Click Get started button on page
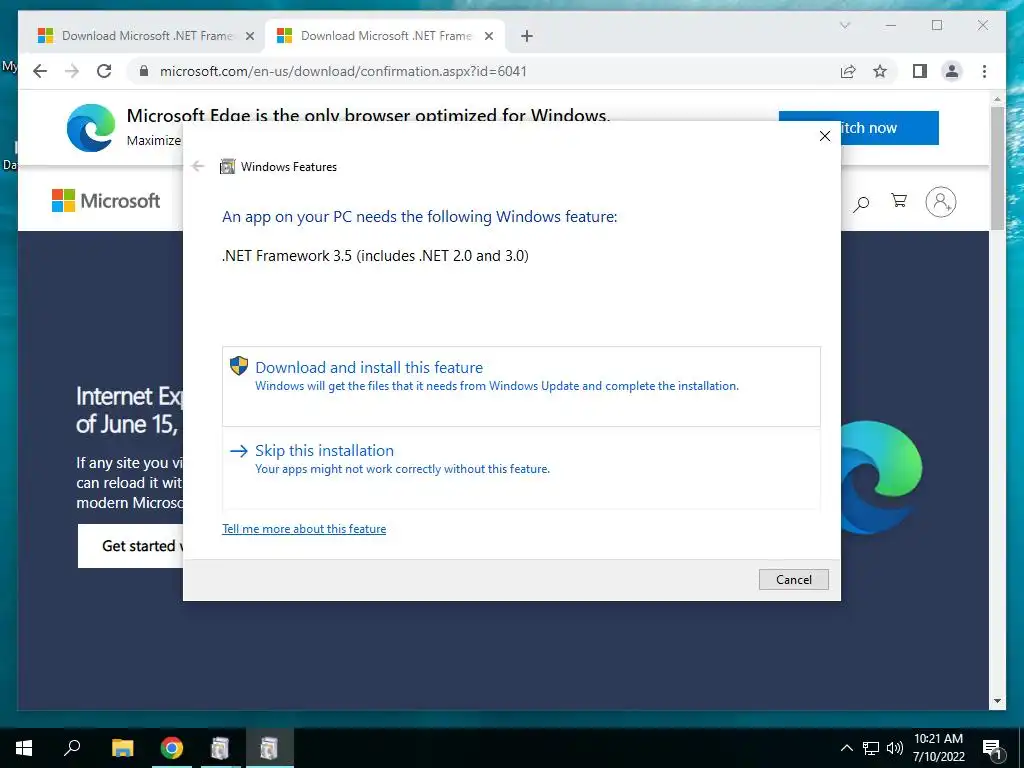 click(131, 546)
